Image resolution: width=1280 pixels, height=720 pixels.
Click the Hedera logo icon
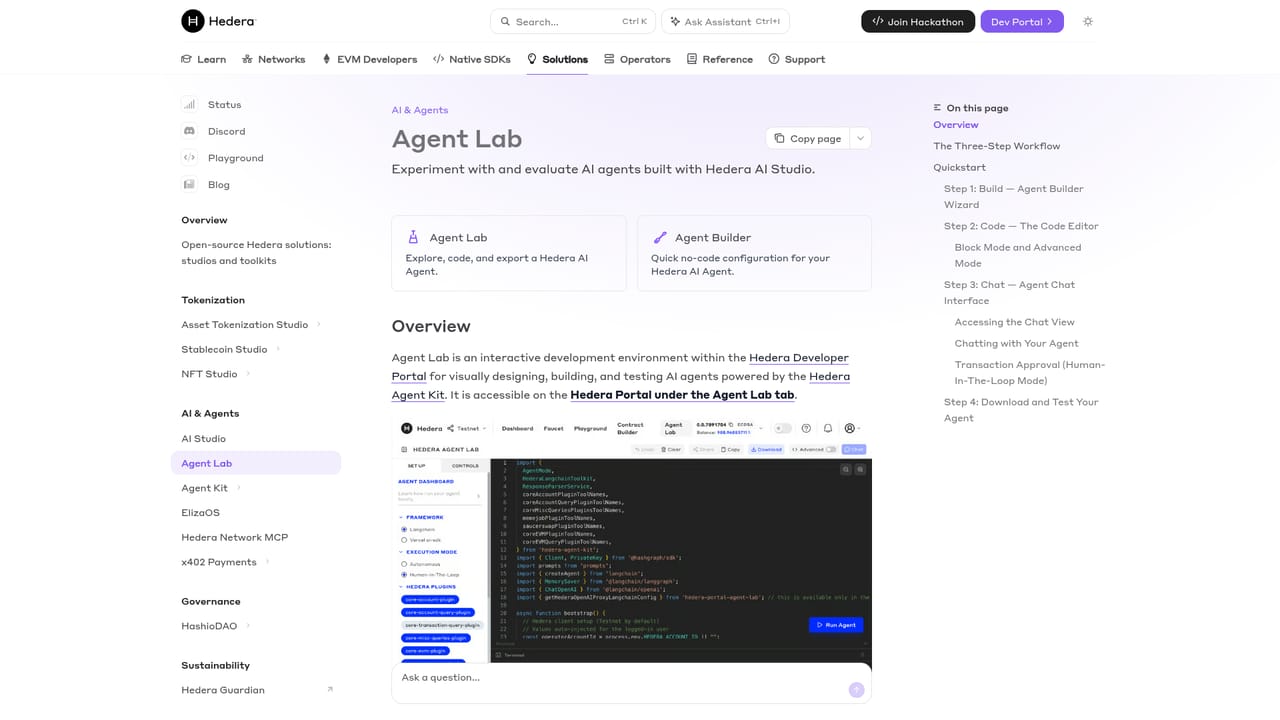click(x=193, y=21)
